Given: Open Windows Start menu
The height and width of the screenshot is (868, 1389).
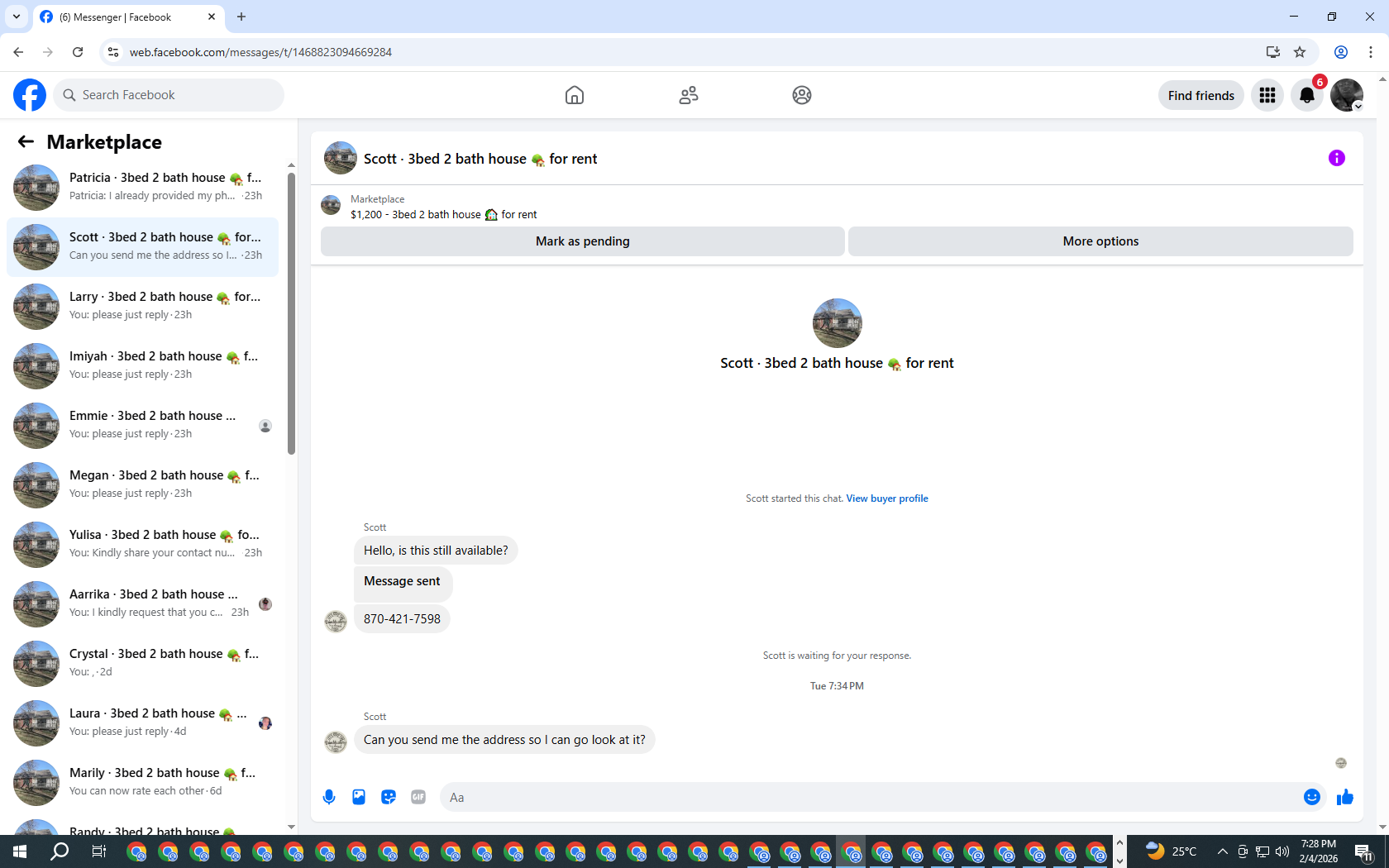Looking at the screenshot, I should 20,851.
